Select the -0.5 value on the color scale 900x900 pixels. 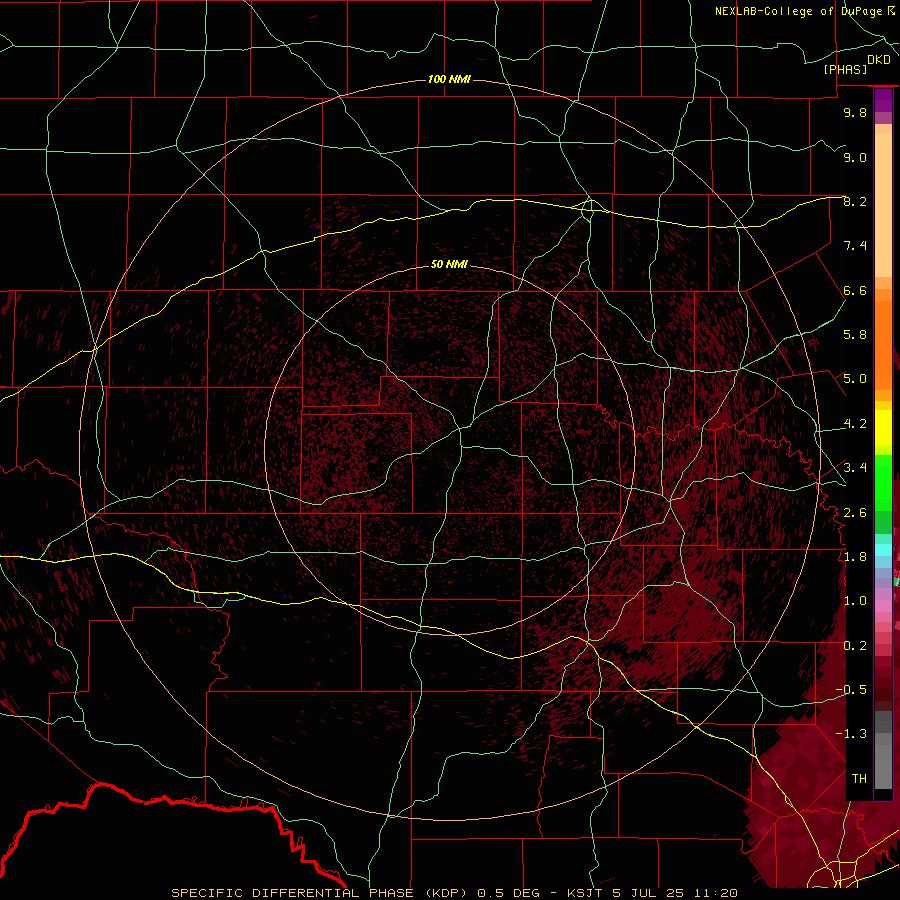click(851, 690)
